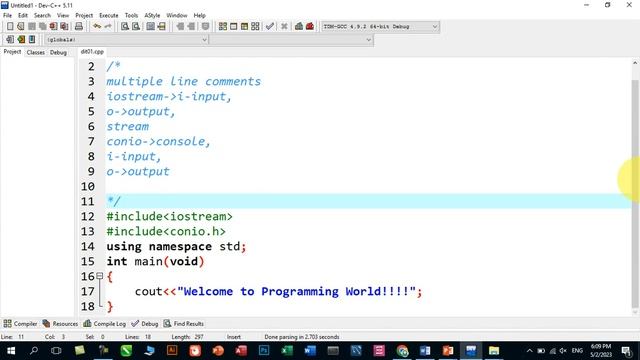Click the Compile & Run toolbar icon
This screenshot has height=360, width=640.
[244, 27]
